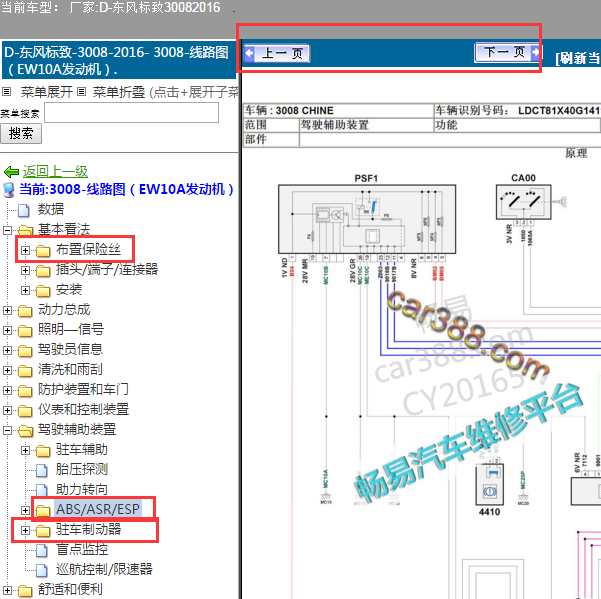Click the 胎压探测 document icon
This screenshot has width=601, height=599.
pos(42,470)
